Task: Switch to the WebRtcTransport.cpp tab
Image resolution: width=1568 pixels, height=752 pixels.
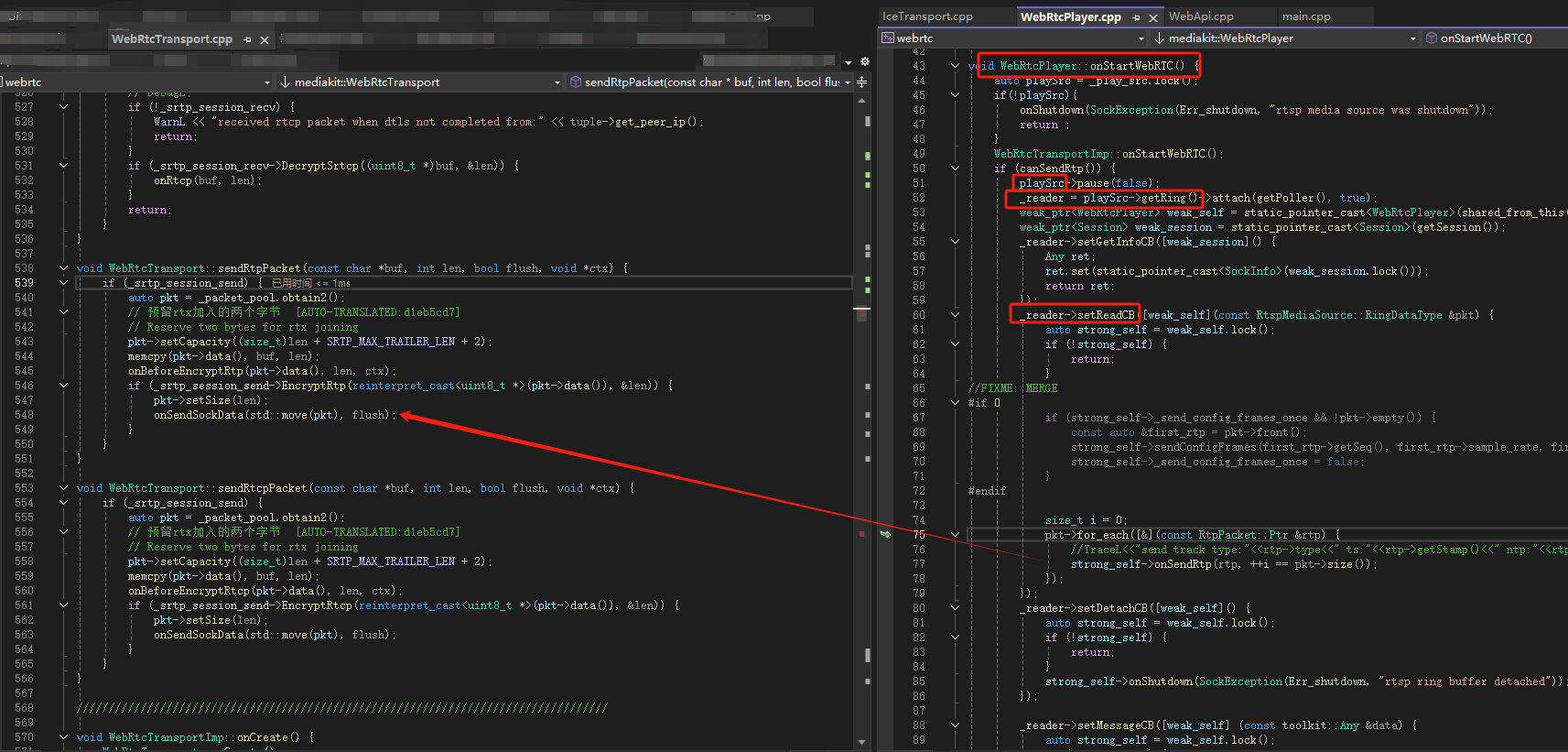Action: [172, 39]
